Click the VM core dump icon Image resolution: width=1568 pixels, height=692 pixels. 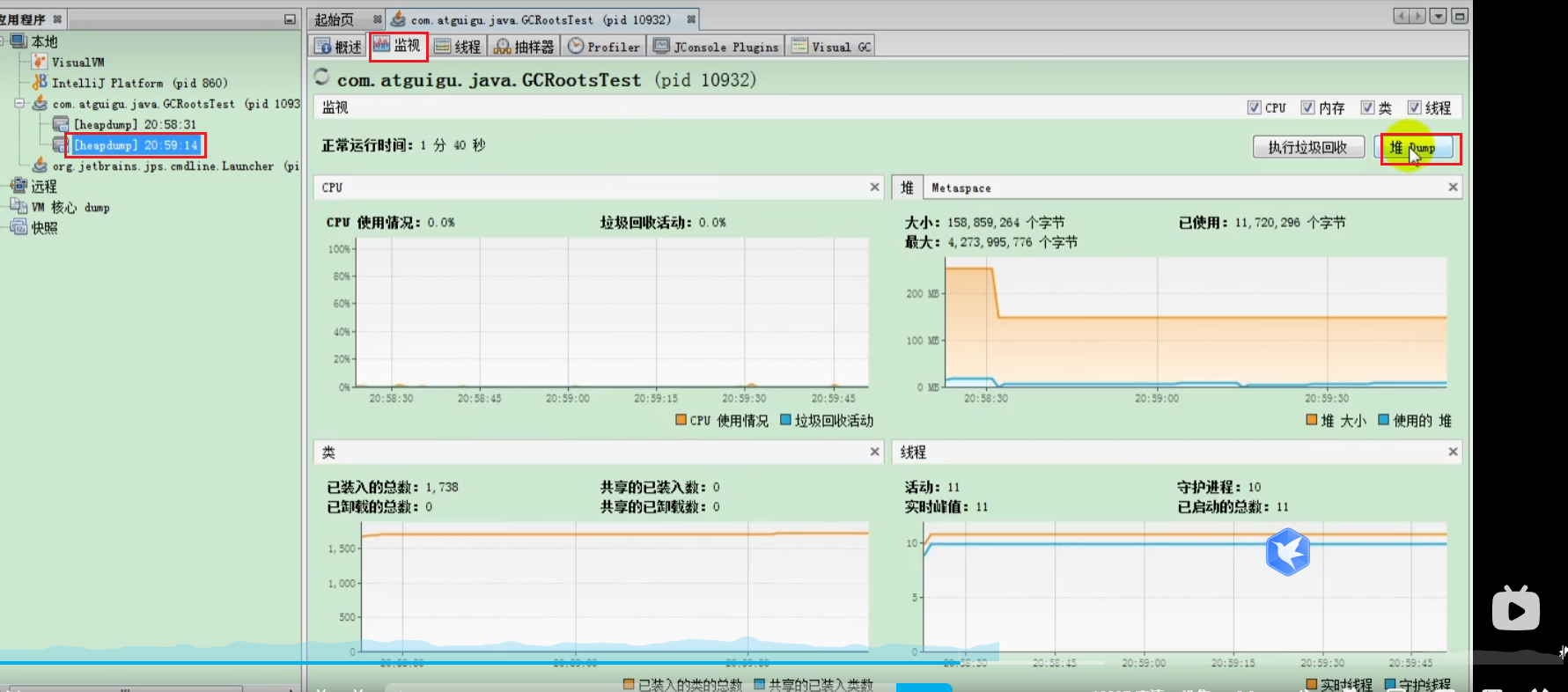18,206
